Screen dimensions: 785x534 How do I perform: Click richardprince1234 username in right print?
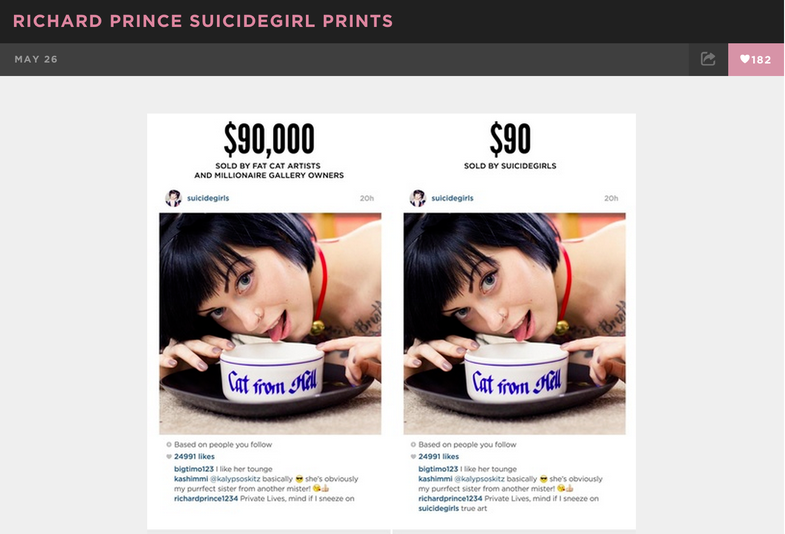pos(450,498)
